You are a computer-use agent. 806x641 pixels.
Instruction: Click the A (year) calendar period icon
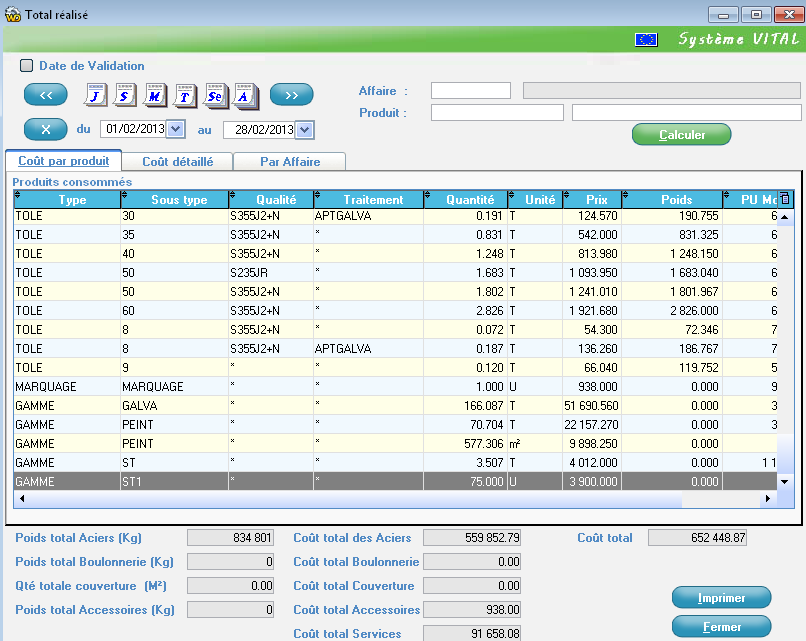point(246,95)
